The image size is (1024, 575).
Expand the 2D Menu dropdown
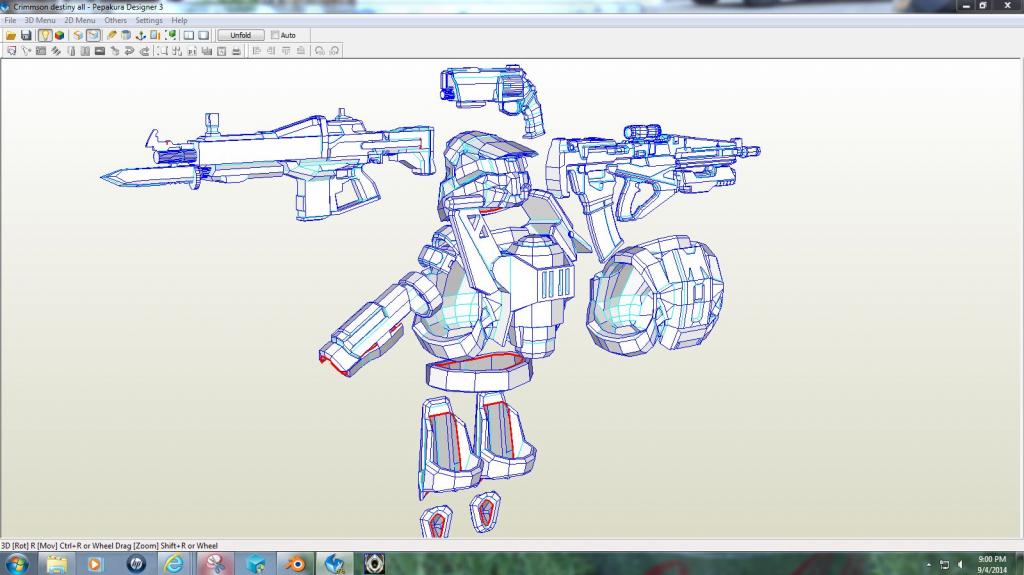80,20
